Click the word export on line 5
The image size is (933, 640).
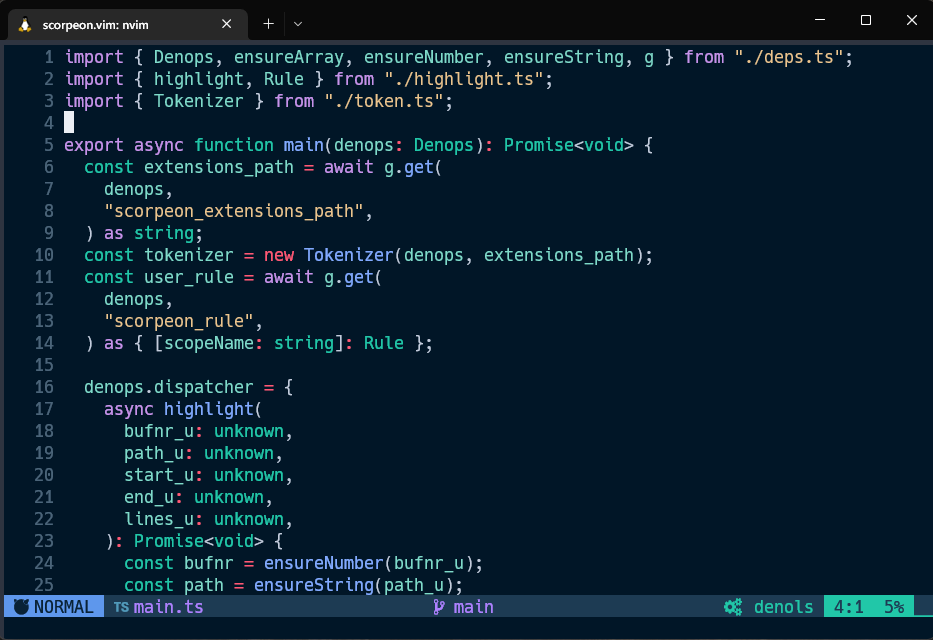(x=94, y=145)
